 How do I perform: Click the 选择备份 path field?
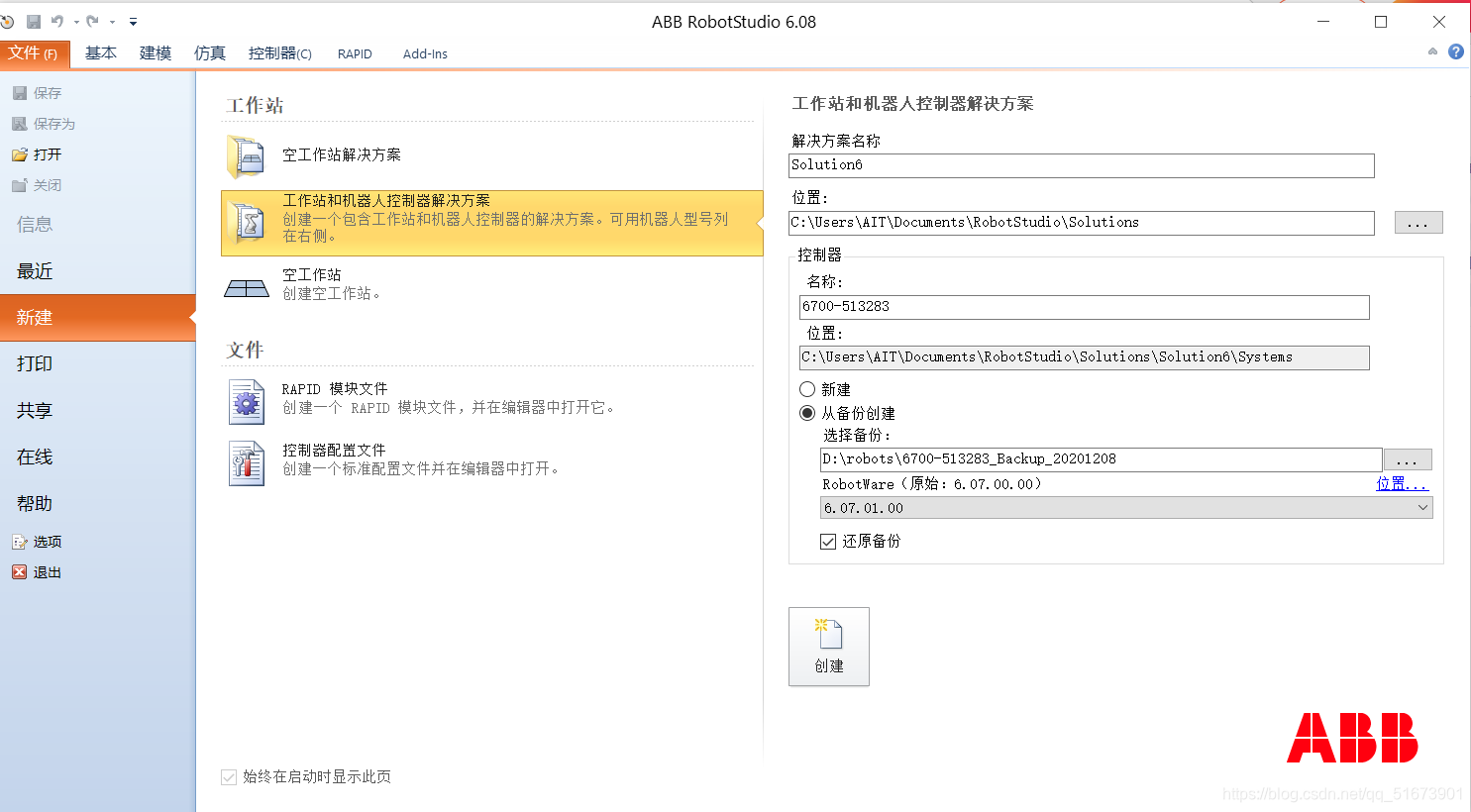coord(1102,459)
